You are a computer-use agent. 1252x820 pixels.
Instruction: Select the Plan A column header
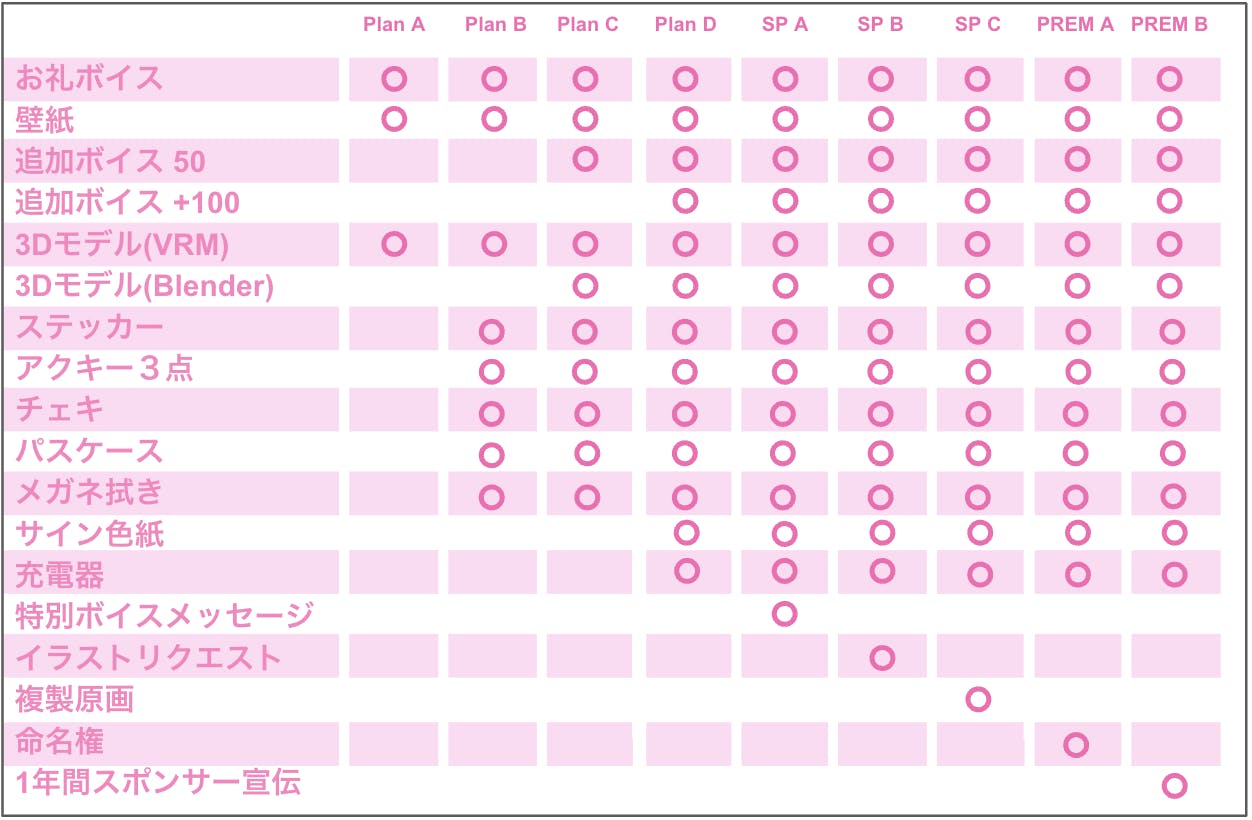394,25
